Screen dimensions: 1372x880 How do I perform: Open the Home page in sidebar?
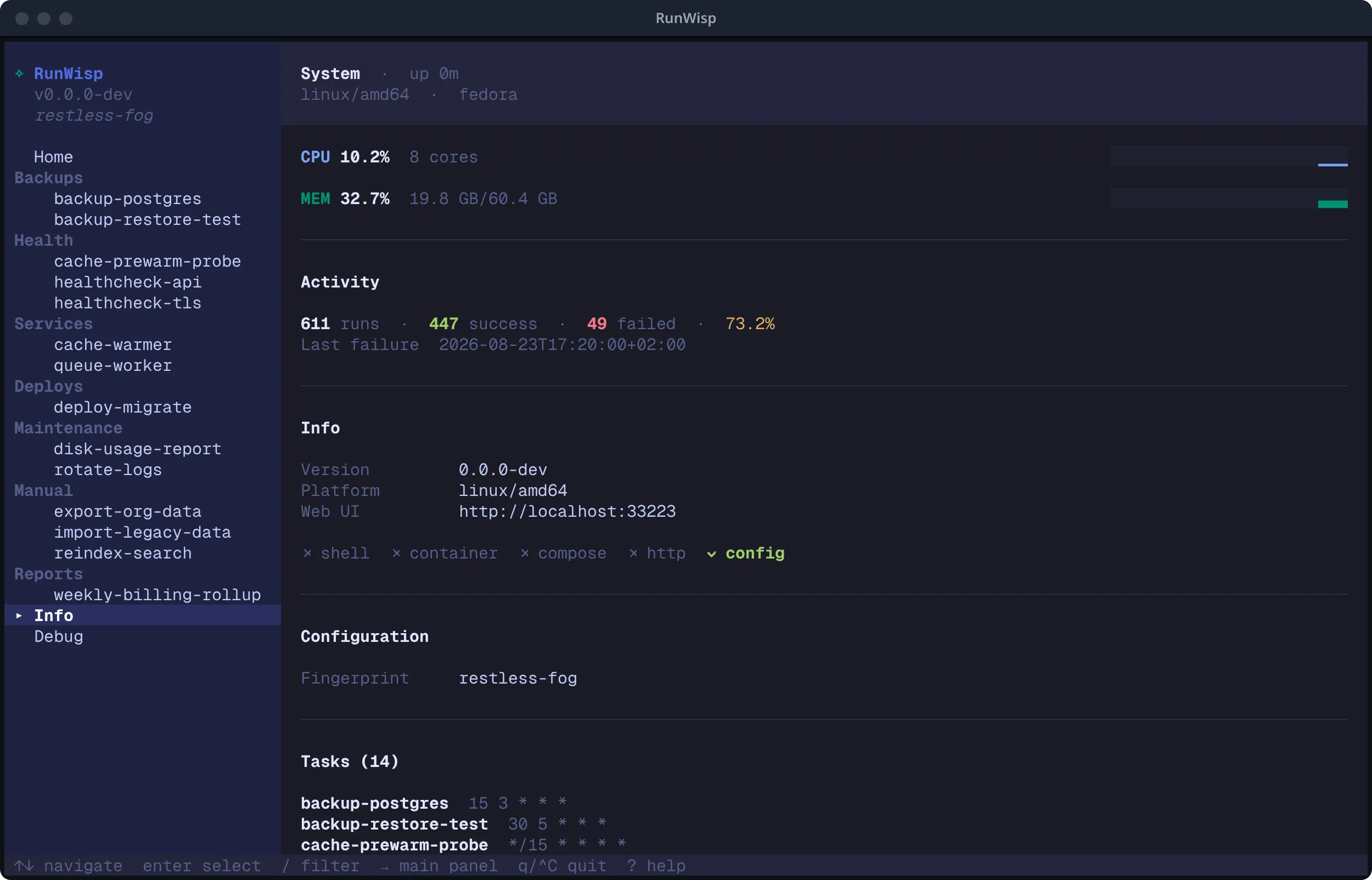53,156
